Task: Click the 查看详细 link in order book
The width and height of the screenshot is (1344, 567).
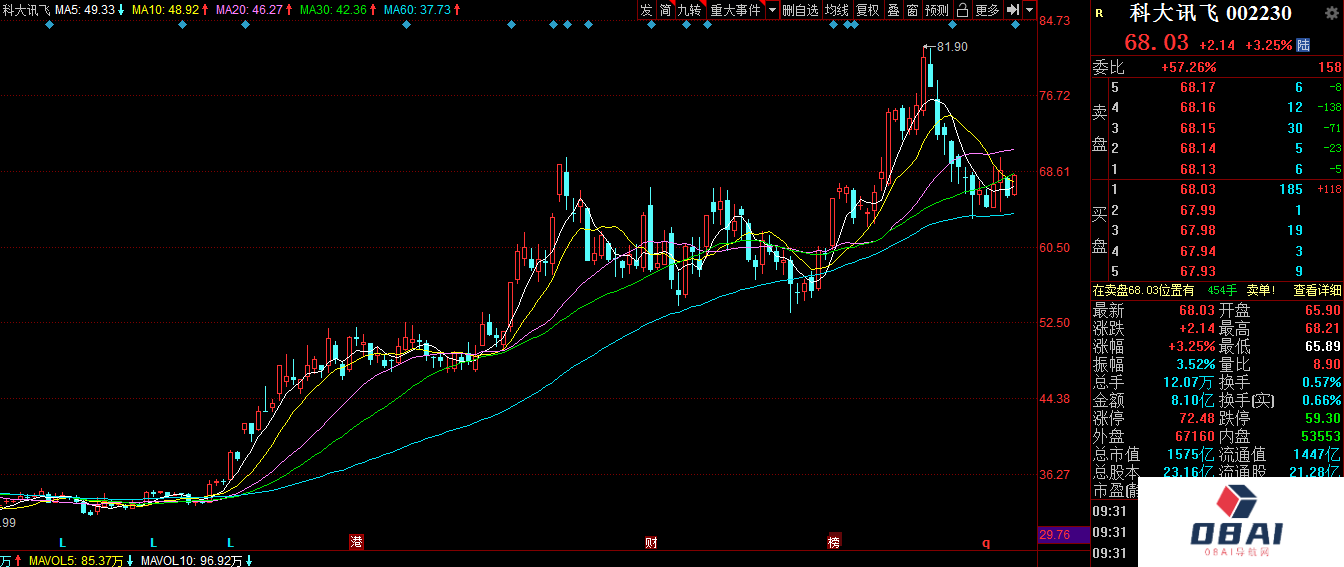Action: pyautogui.click(x=1317, y=290)
